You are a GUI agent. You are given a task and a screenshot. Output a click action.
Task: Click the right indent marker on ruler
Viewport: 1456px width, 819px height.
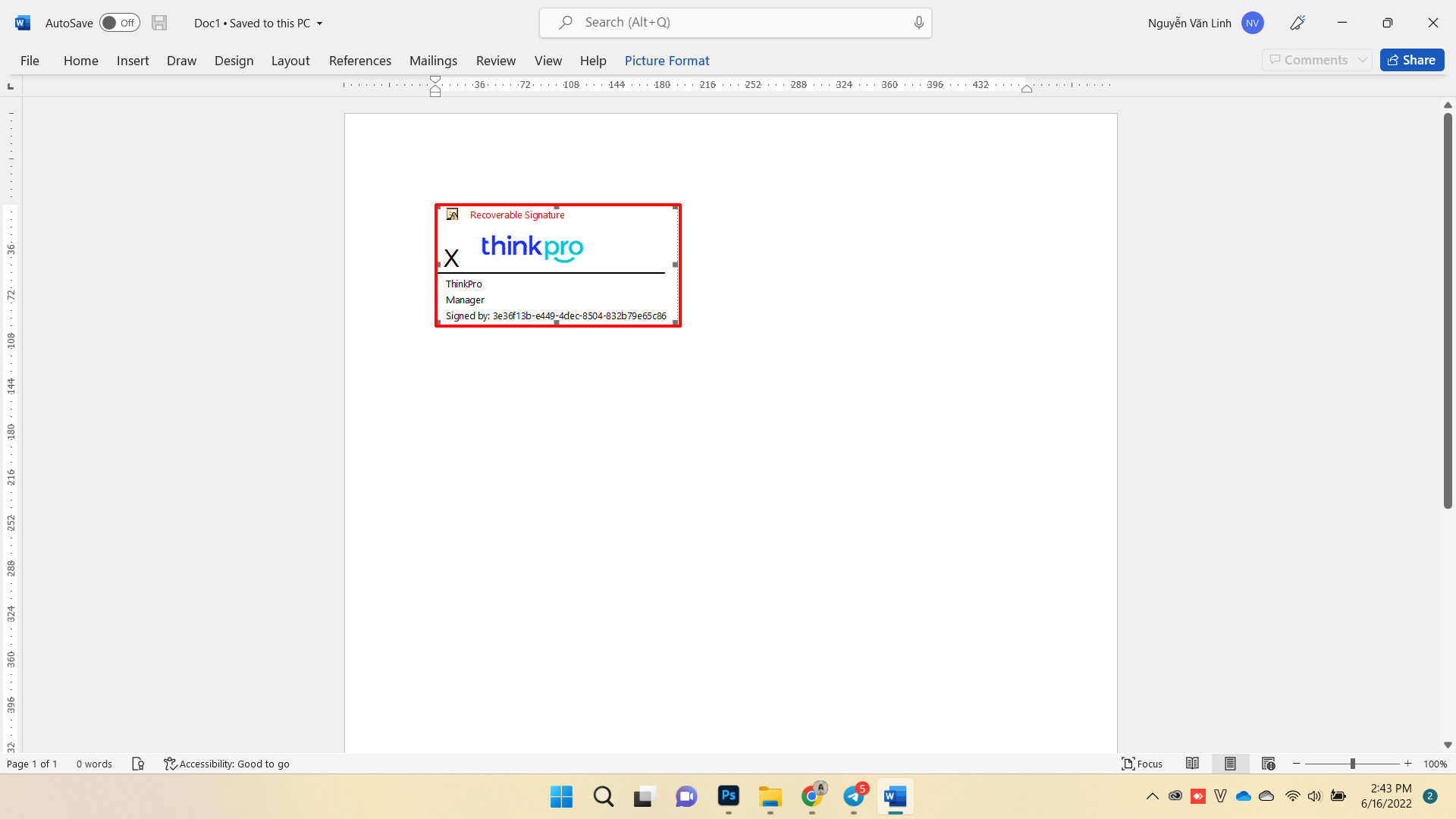1027,89
